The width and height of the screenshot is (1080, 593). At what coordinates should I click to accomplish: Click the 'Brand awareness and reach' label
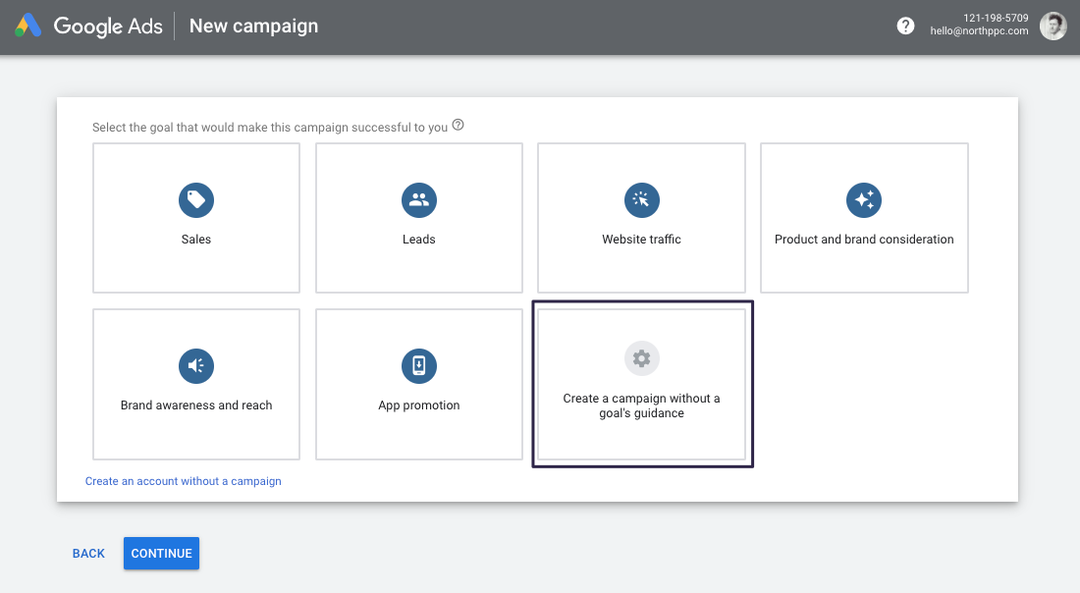point(196,406)
